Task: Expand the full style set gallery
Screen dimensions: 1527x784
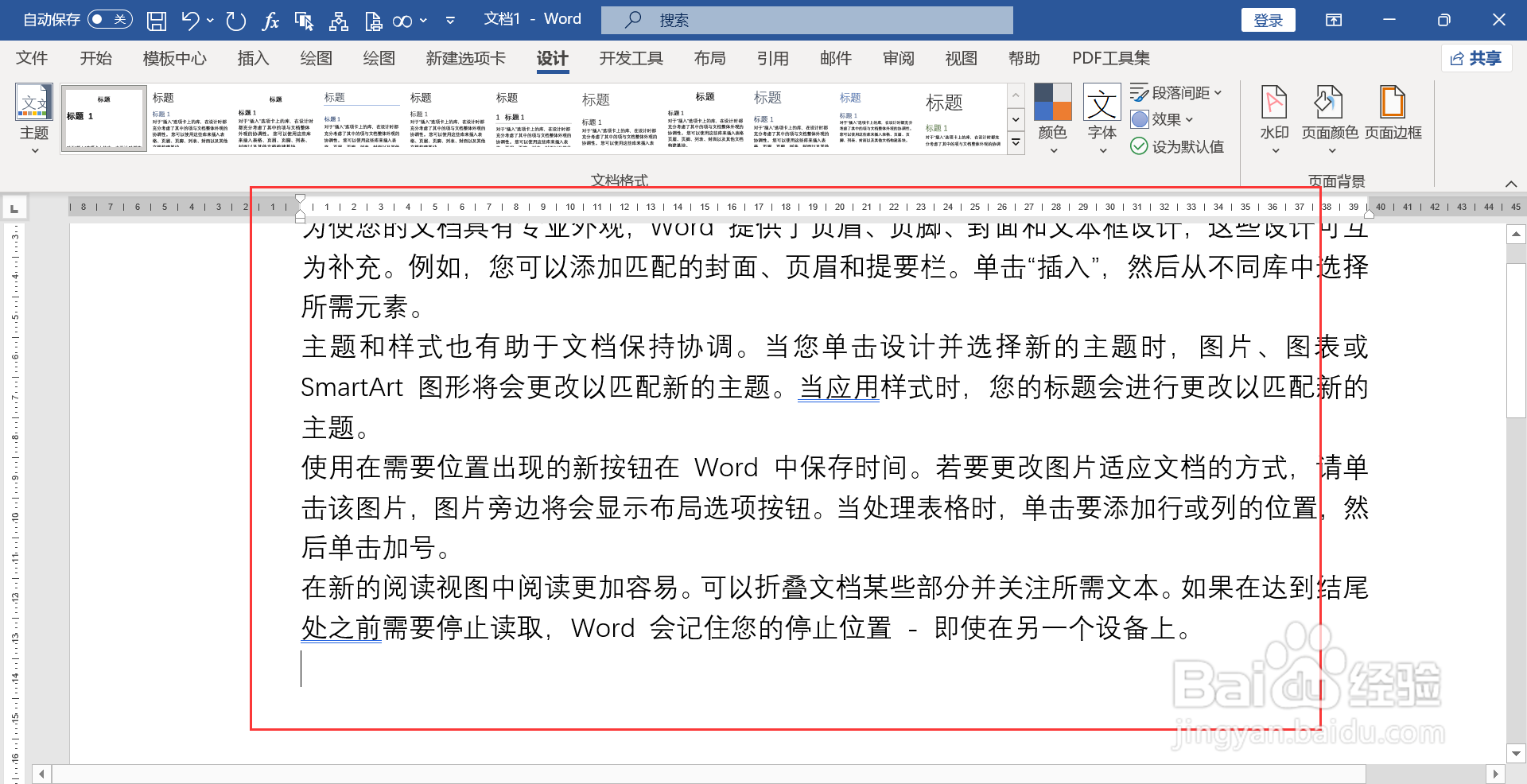Action: coord(1016,142)
